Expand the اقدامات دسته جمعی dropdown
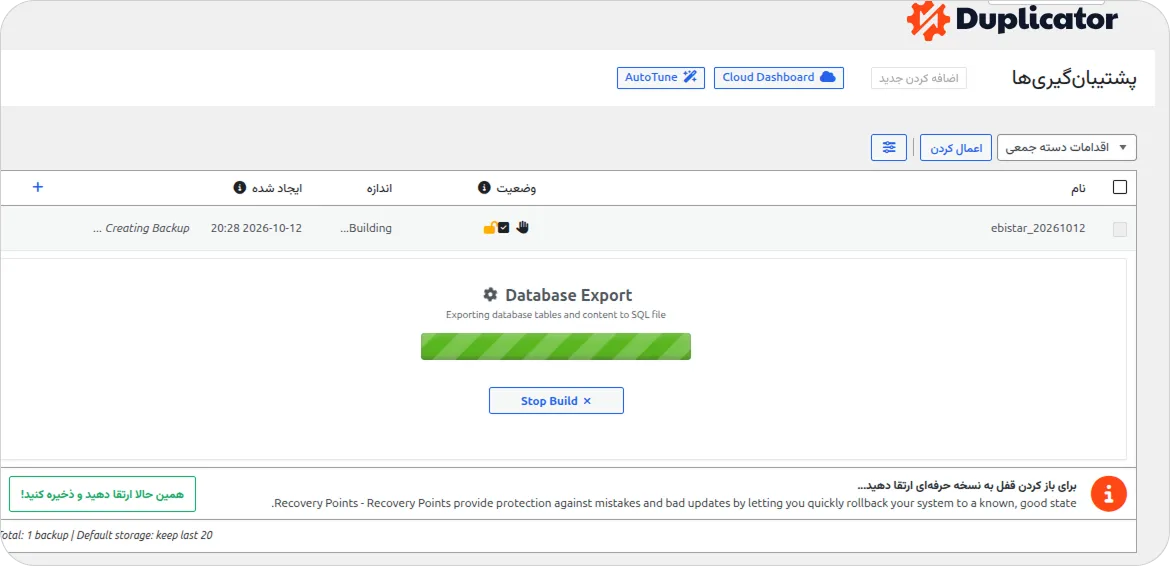Viewport: 1170px width, 566px height. tap(1066, 148)
